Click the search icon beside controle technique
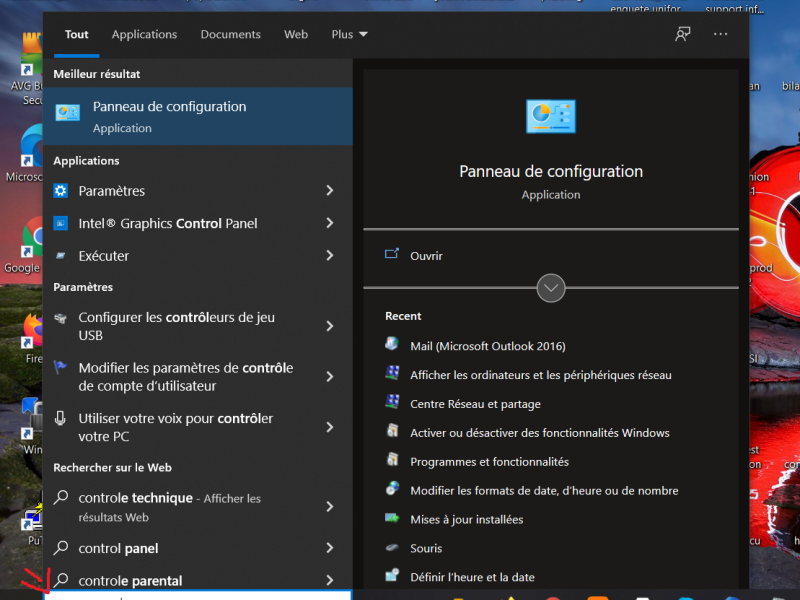Viewport: 800px width, 600px height. tap(61, 497)
